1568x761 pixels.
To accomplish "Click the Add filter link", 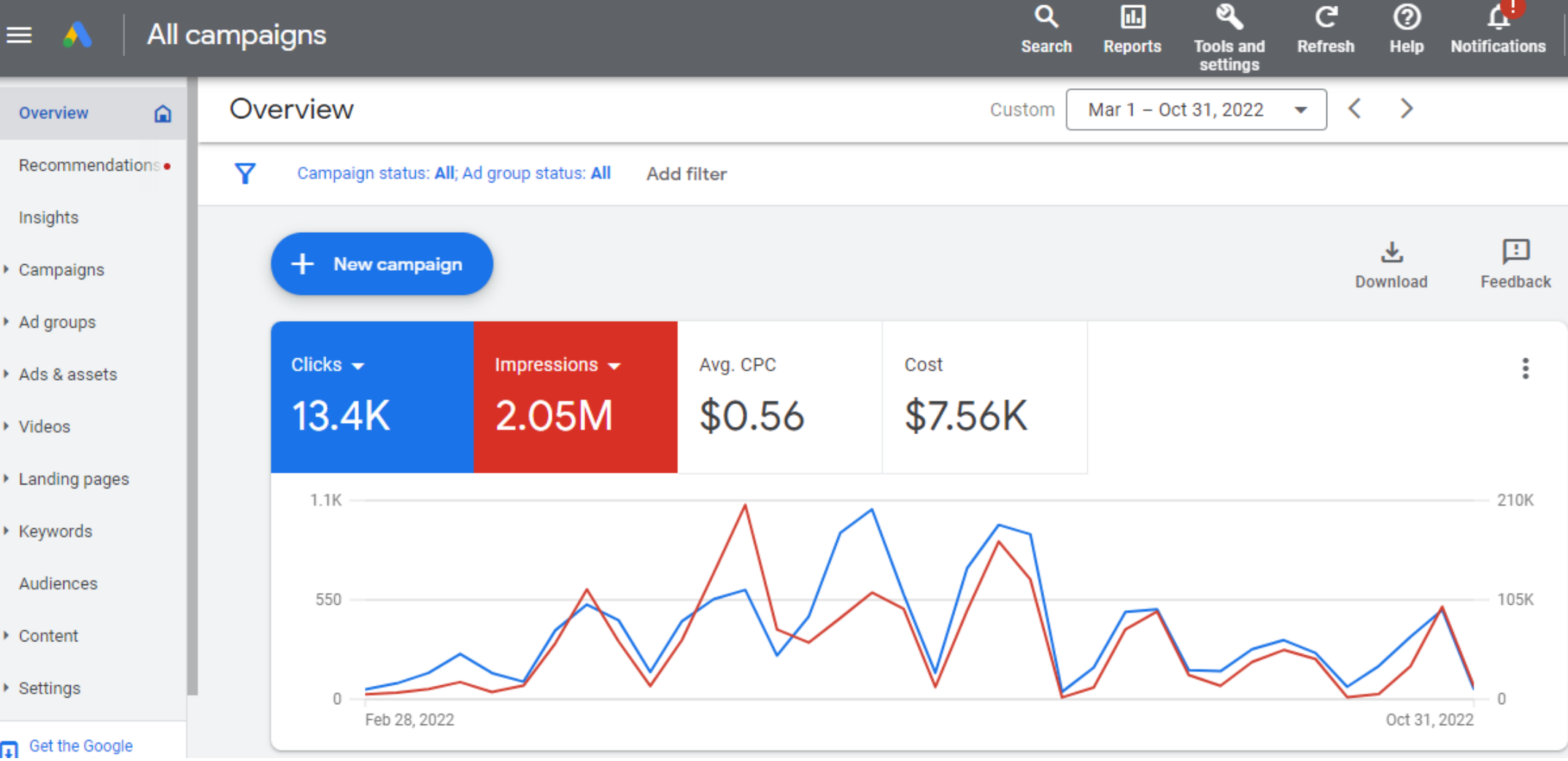I will (686, 174).
